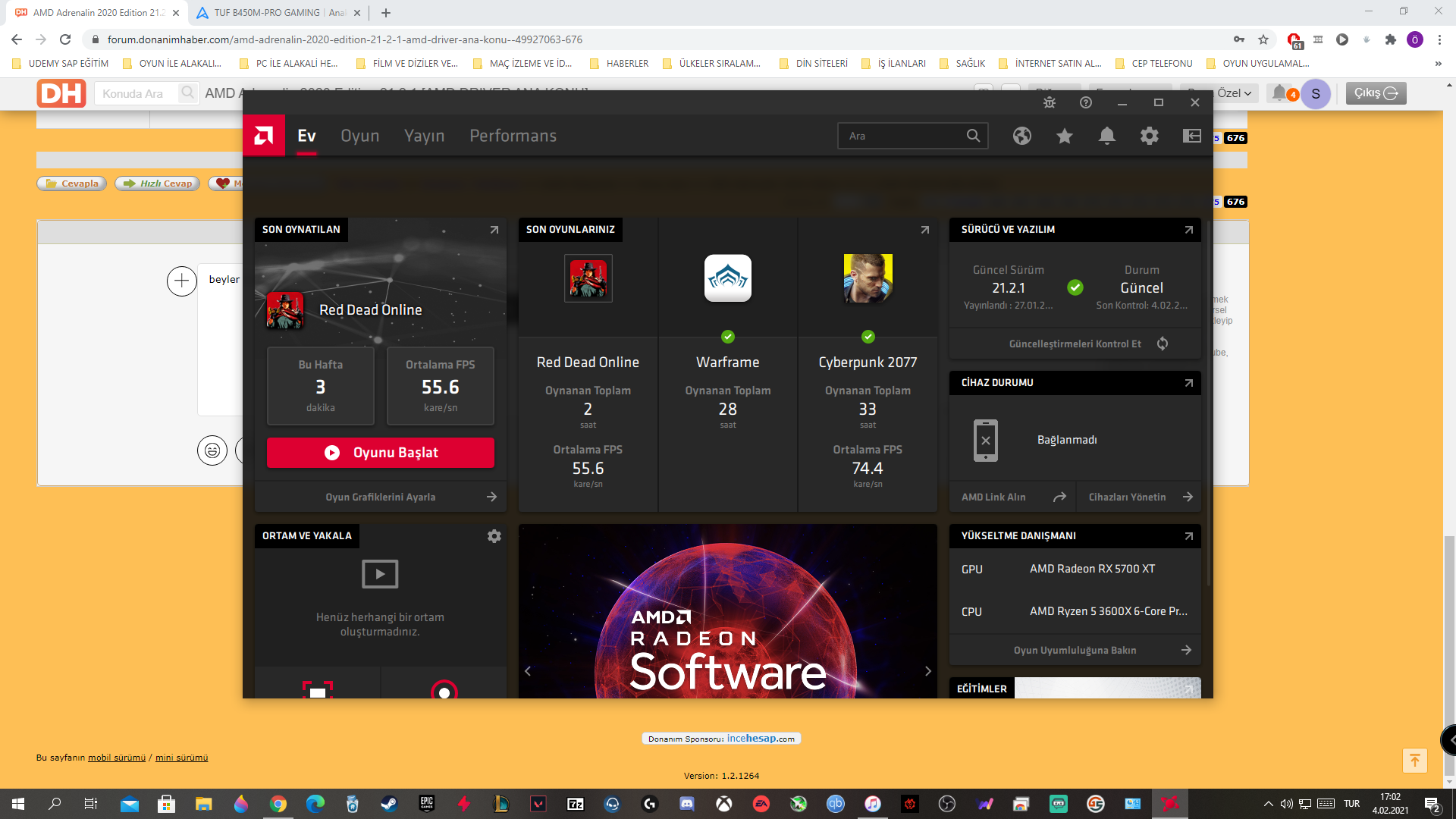Open Oyun Grafiklerini Ayarla link

pyautogui.click(x=381, y=497)
